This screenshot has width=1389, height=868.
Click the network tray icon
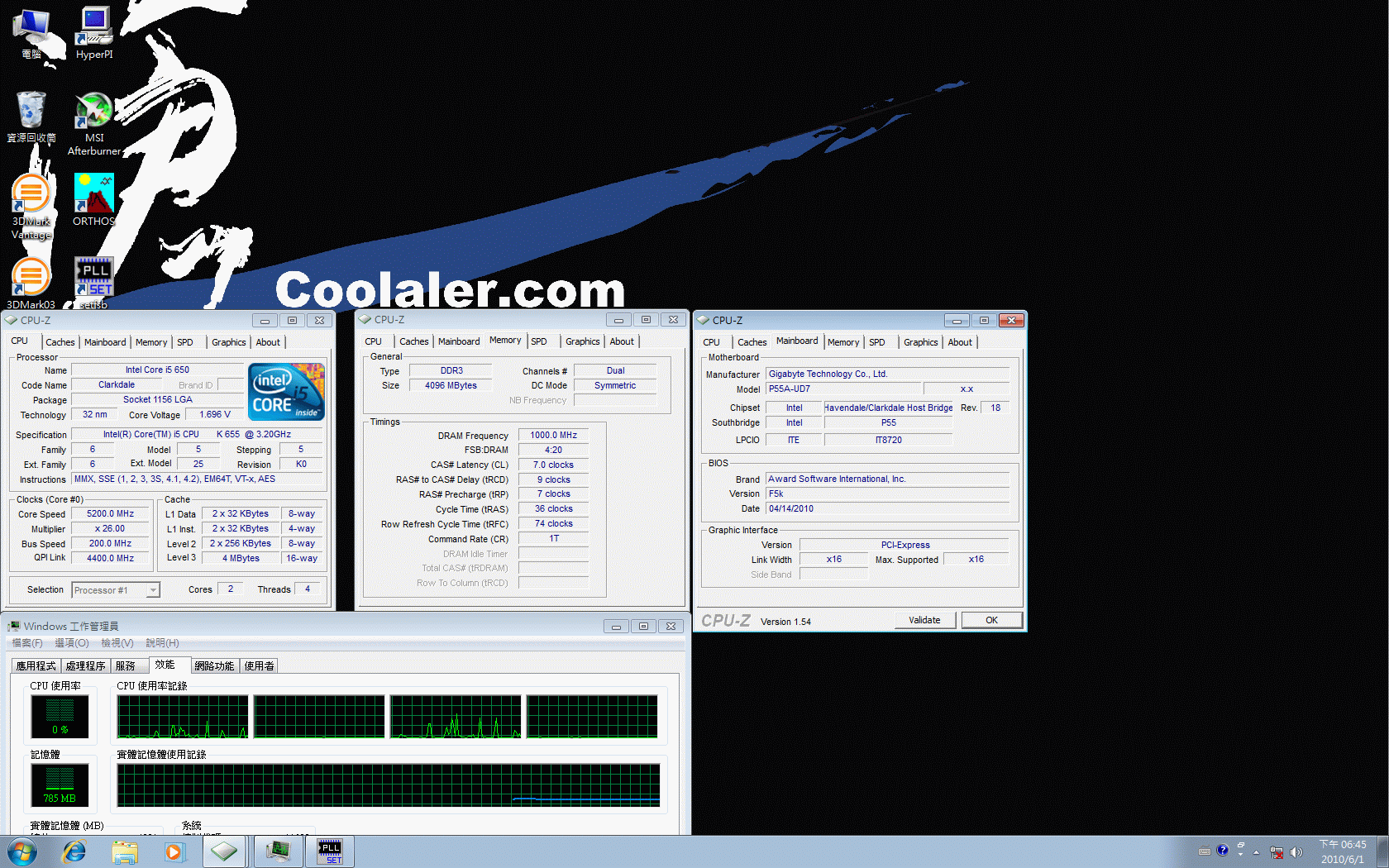(x=1277, y=851)
